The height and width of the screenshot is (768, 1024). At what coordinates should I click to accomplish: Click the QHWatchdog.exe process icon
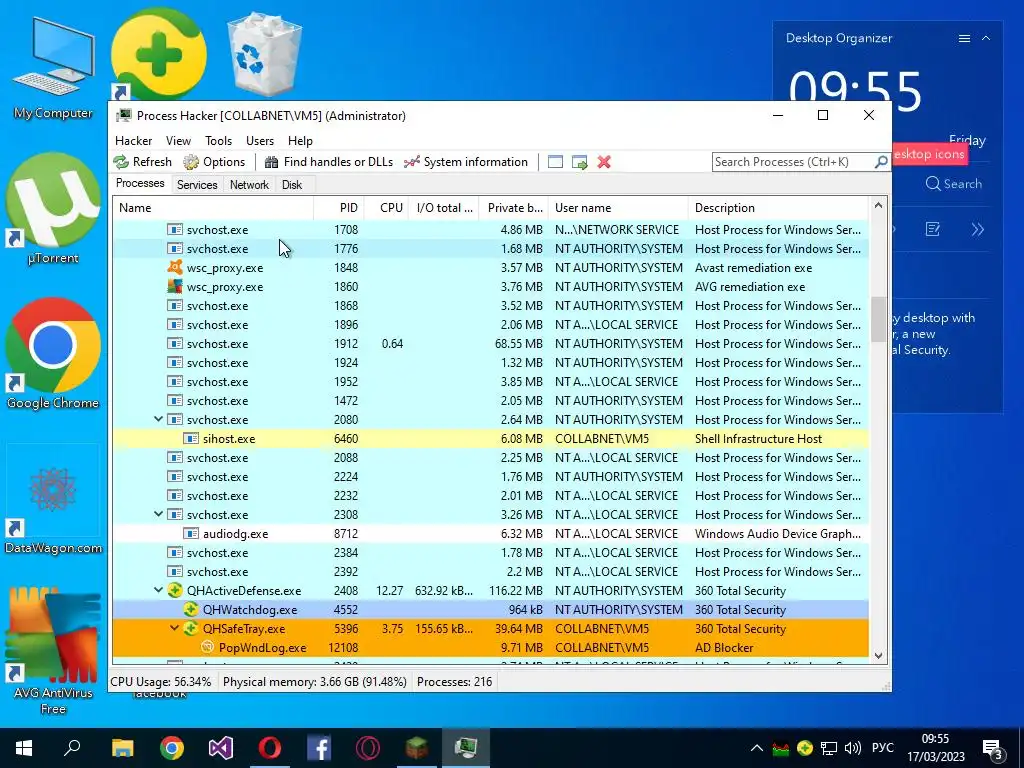(x=191, y=609)
